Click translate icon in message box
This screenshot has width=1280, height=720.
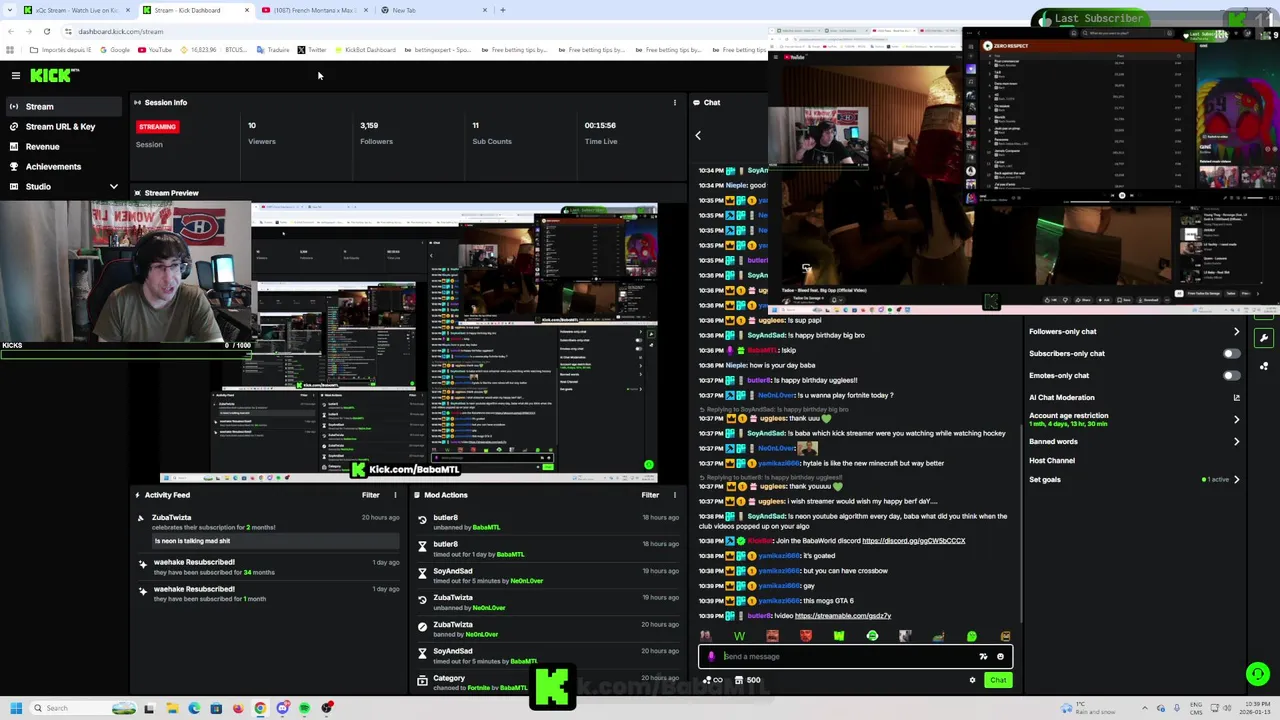pyautogui.click(x=983, y=657)
